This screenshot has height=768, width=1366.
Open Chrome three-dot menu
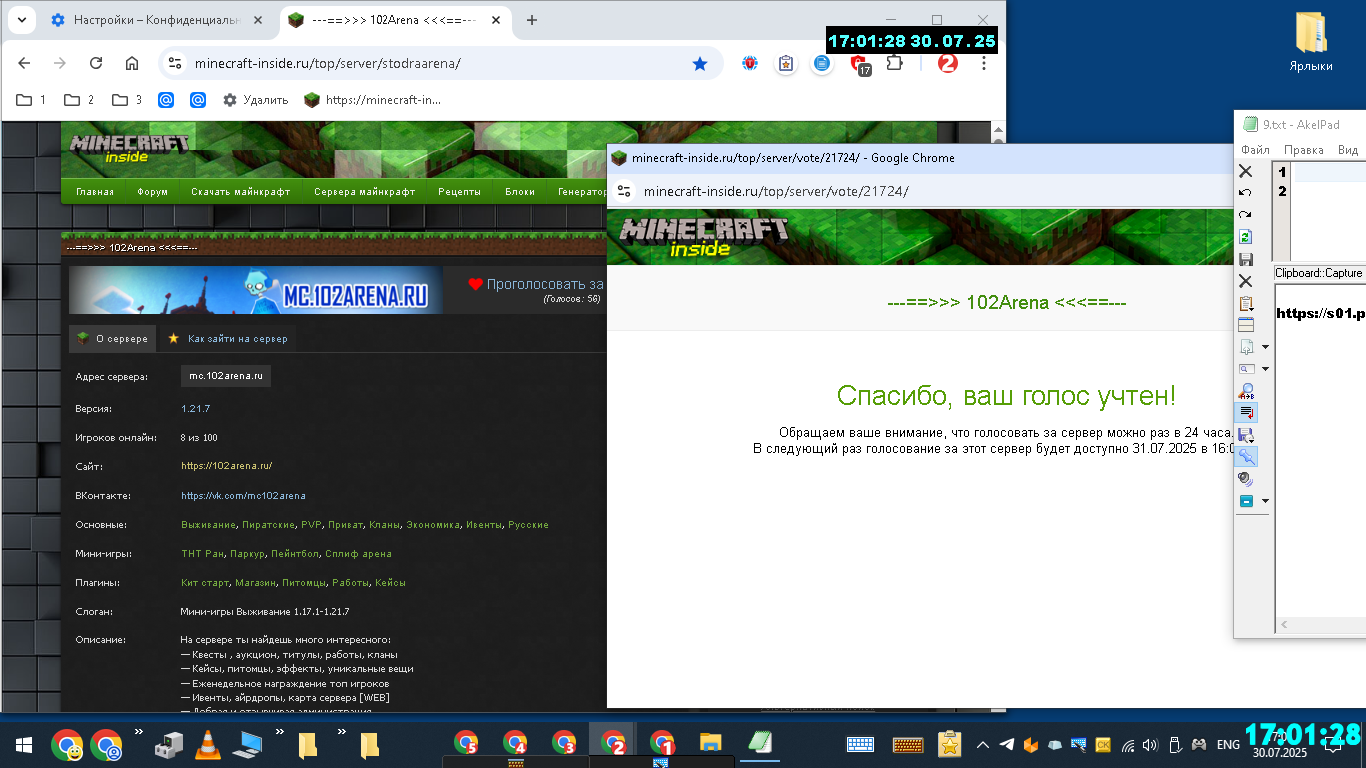click(984, 63)
